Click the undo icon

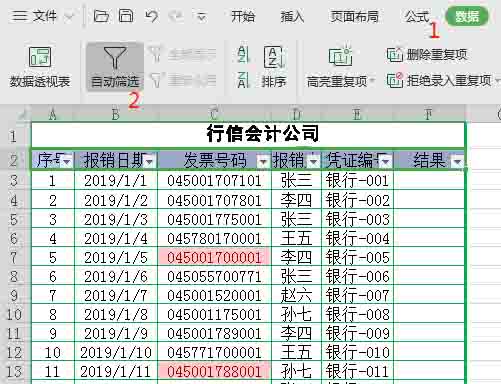pyautogui.click(x=152, y=16)
